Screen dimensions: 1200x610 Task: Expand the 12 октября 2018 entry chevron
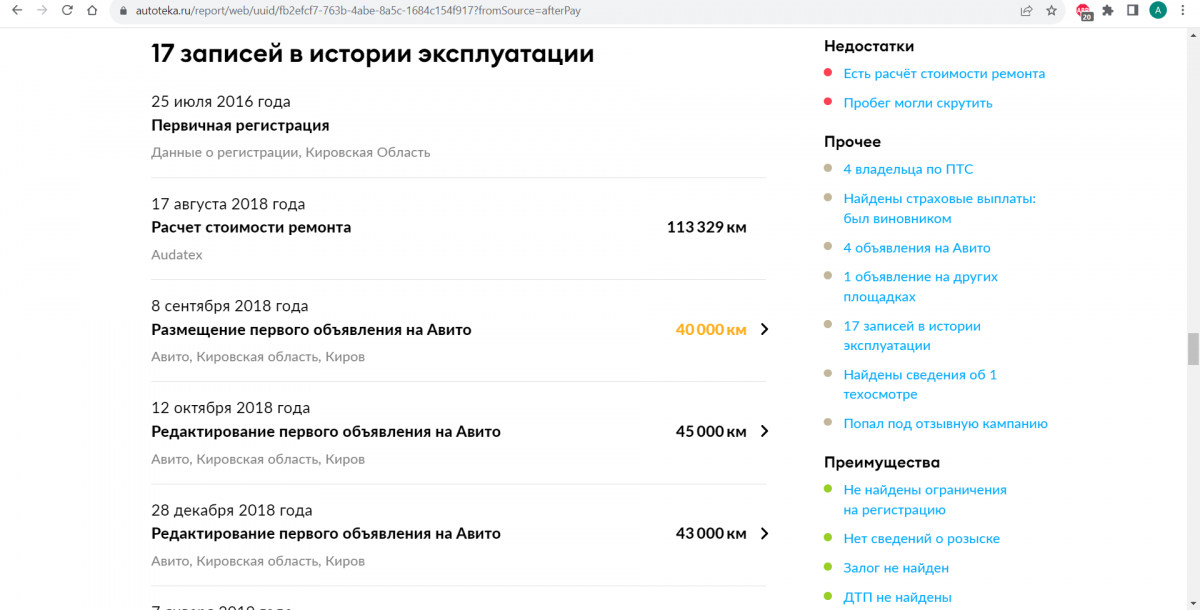pyautogui.click(x=764, y=432)
